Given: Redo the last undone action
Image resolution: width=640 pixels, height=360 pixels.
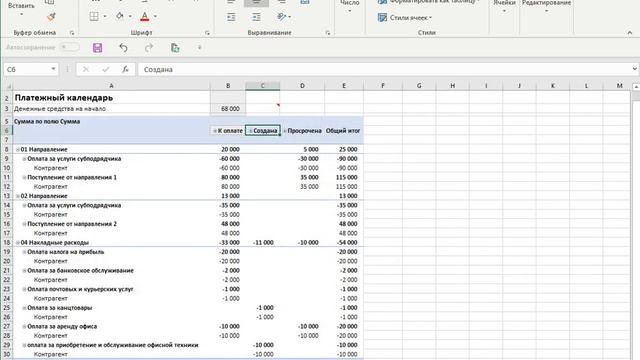Looking at the screenshot, I should point(149,48).
